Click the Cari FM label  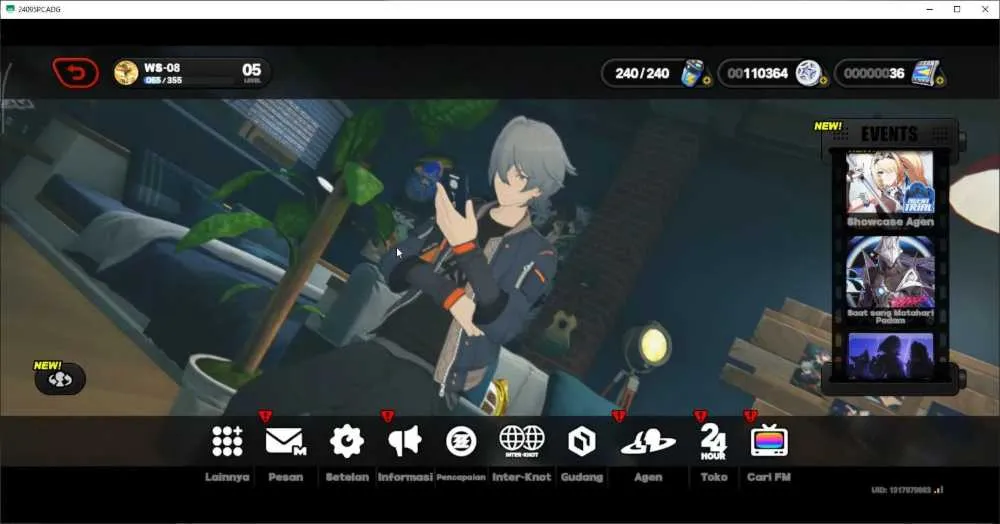click(x=769, y=477)
